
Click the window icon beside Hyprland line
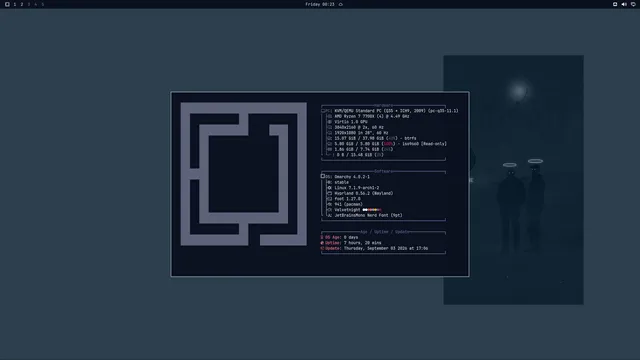(x=329, y=193)
